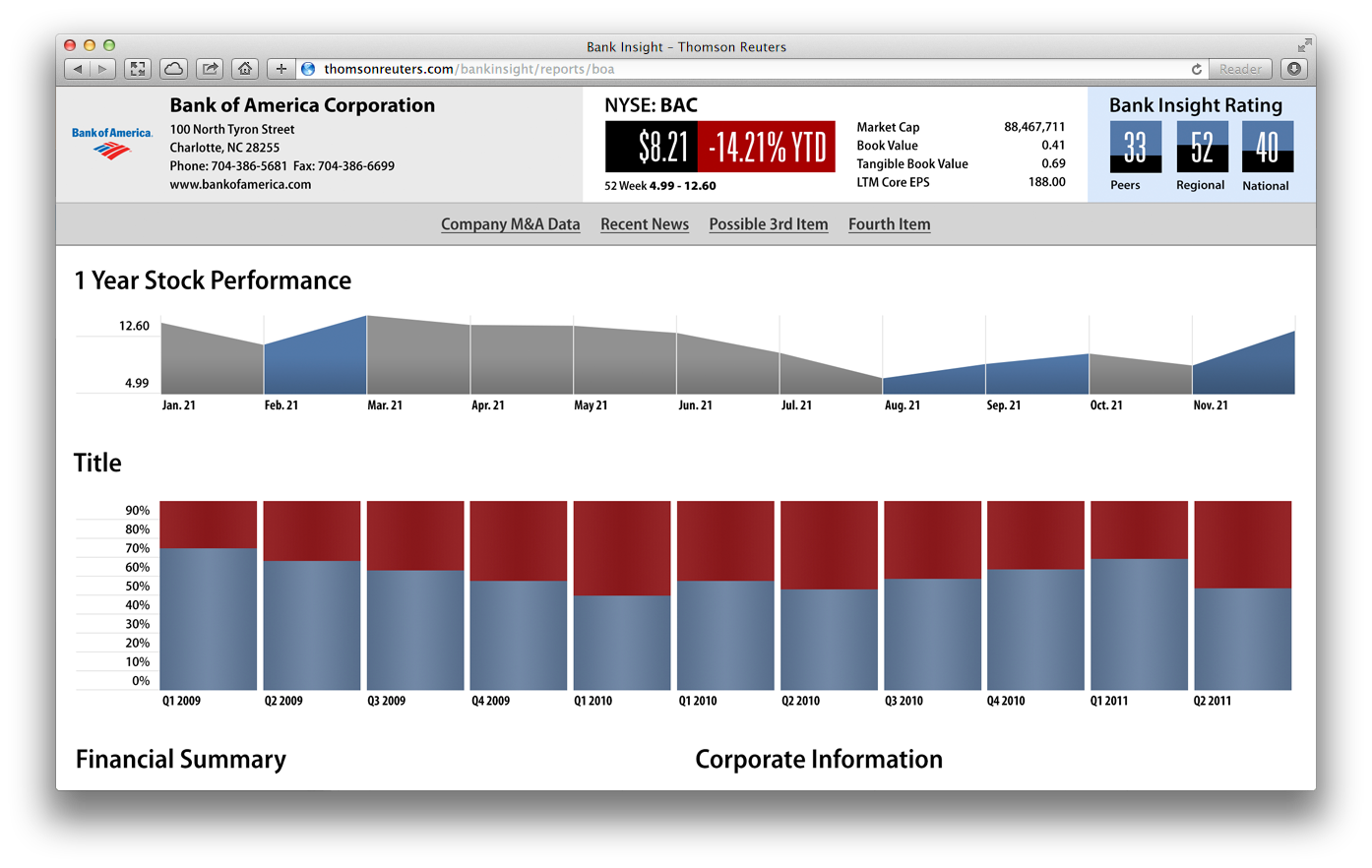Click the Reader button
Screen dimensions: 1372x868
[1240, 69]
